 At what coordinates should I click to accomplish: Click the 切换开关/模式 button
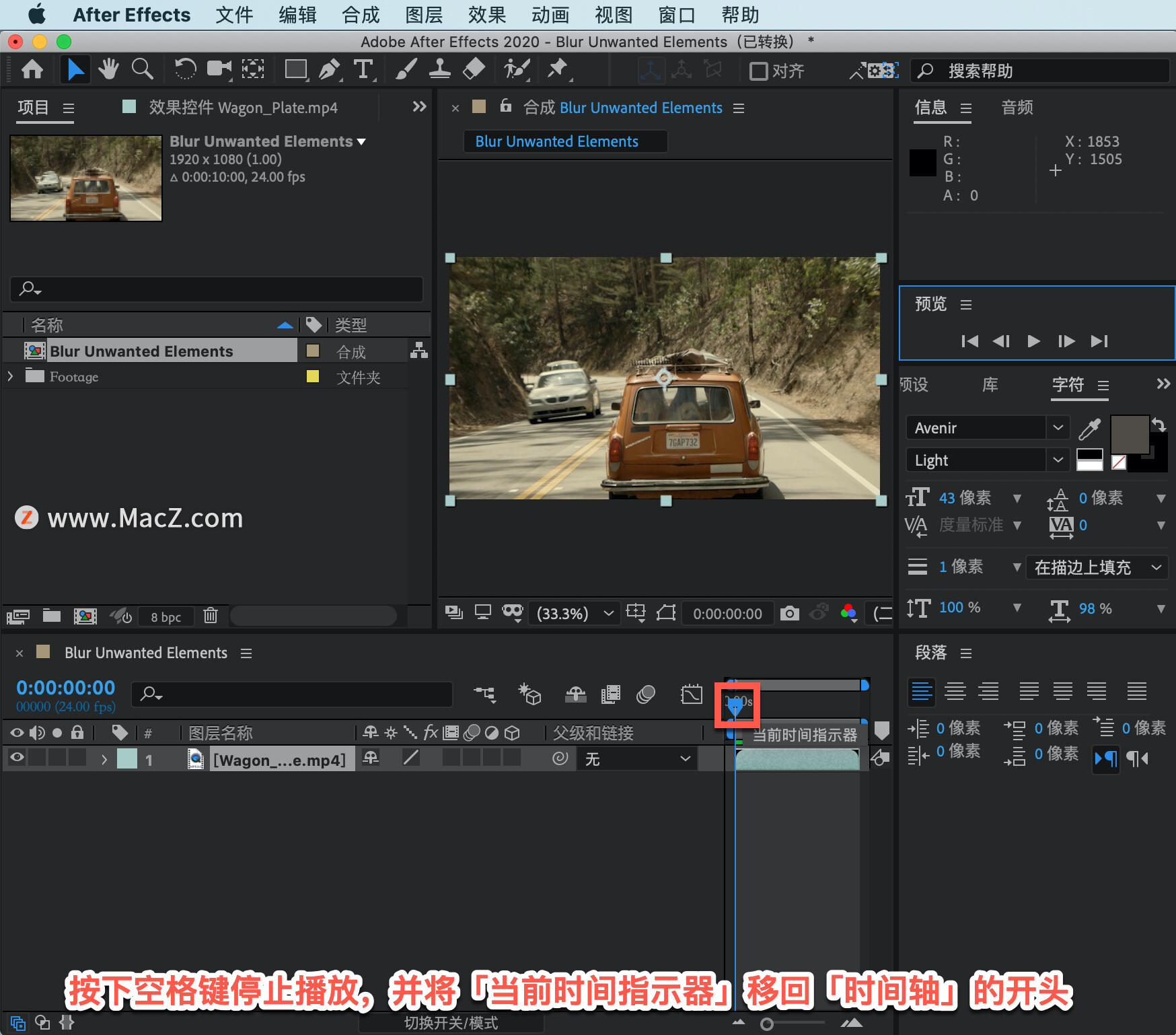(451, 1023)
